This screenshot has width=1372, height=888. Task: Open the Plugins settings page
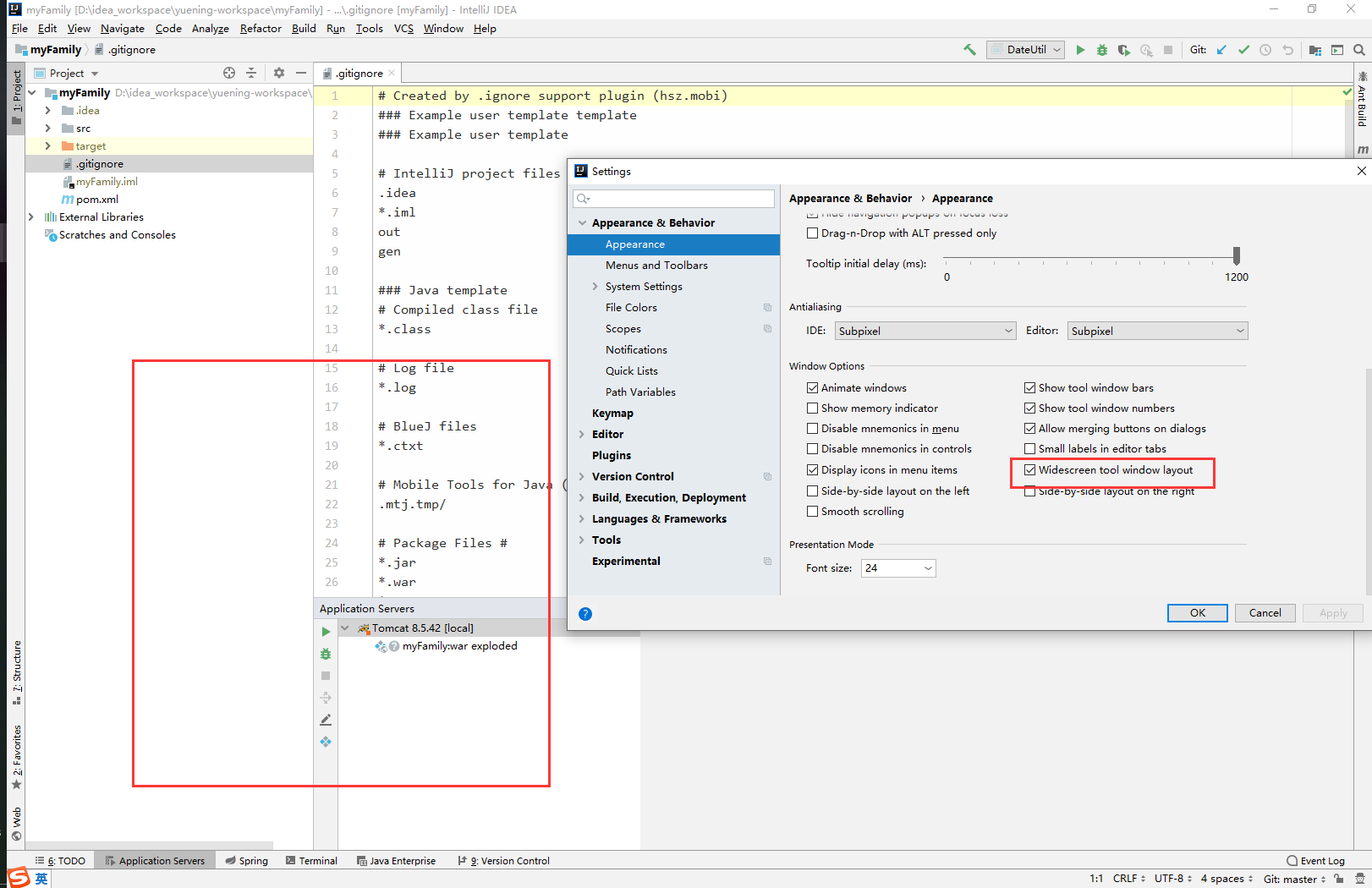coord(612,456)
